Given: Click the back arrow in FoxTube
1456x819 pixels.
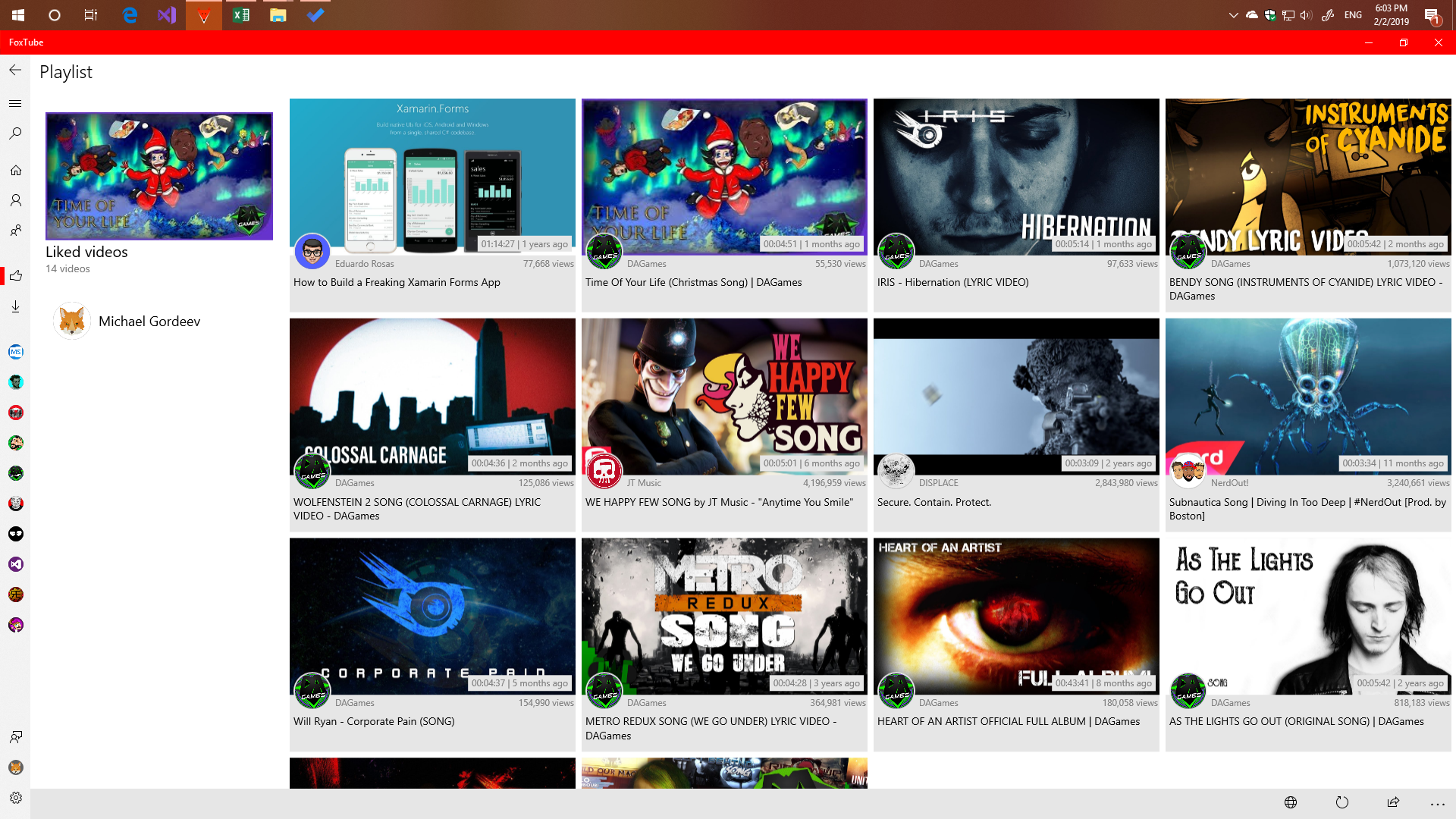Looking at the screenshot, I should (15, 70).
